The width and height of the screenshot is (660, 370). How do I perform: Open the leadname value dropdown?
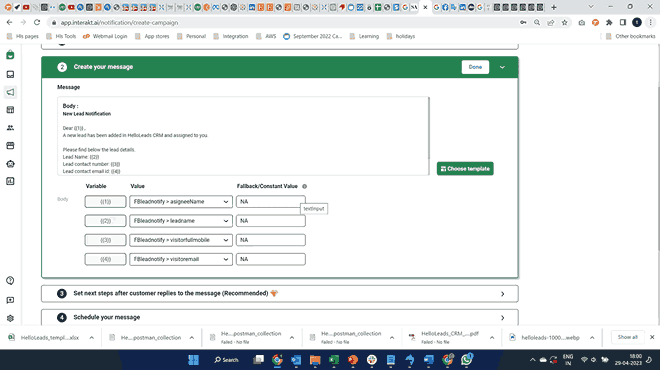click(x=181, y=221)
